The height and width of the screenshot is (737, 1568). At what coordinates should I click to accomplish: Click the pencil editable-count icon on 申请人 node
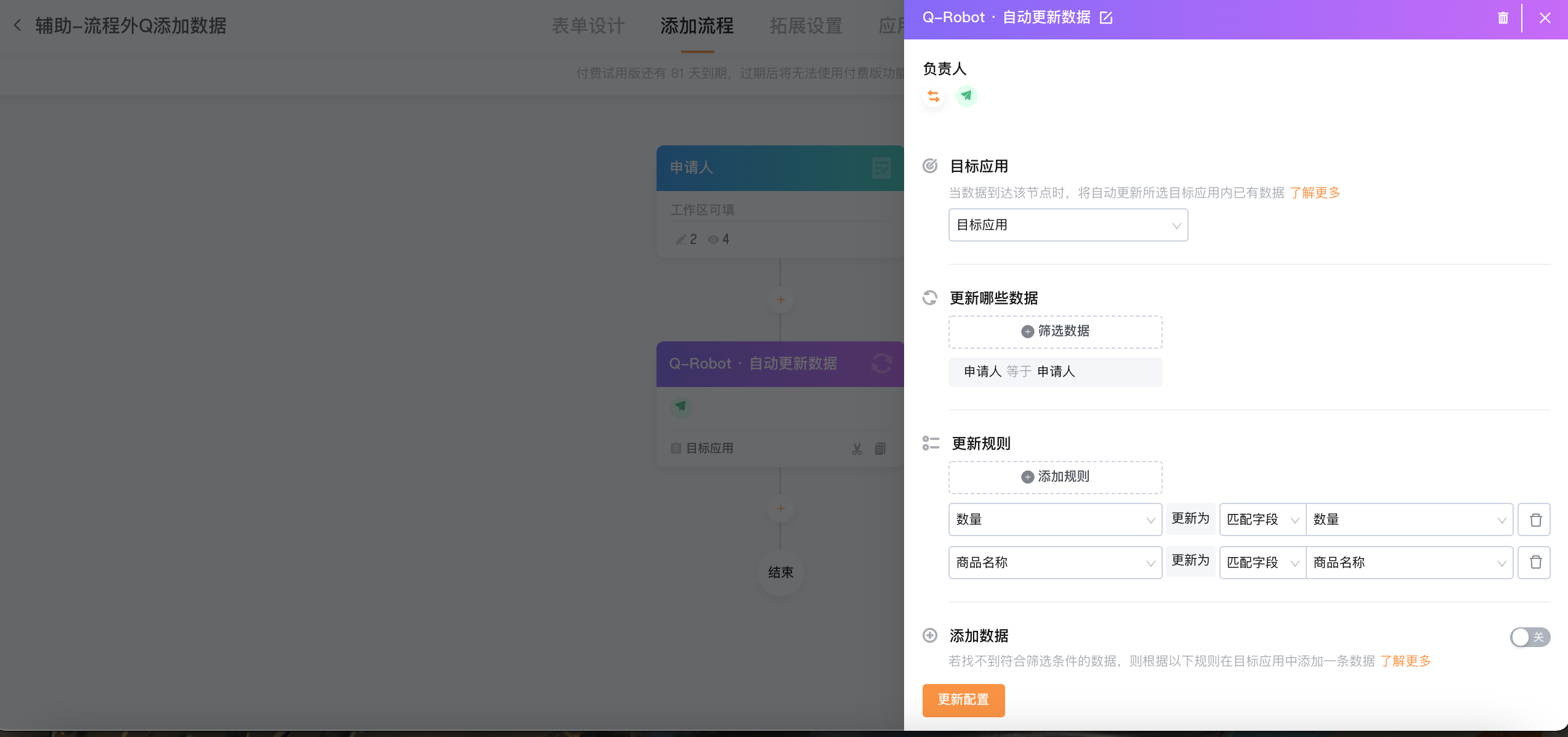(x=681, y=239)
